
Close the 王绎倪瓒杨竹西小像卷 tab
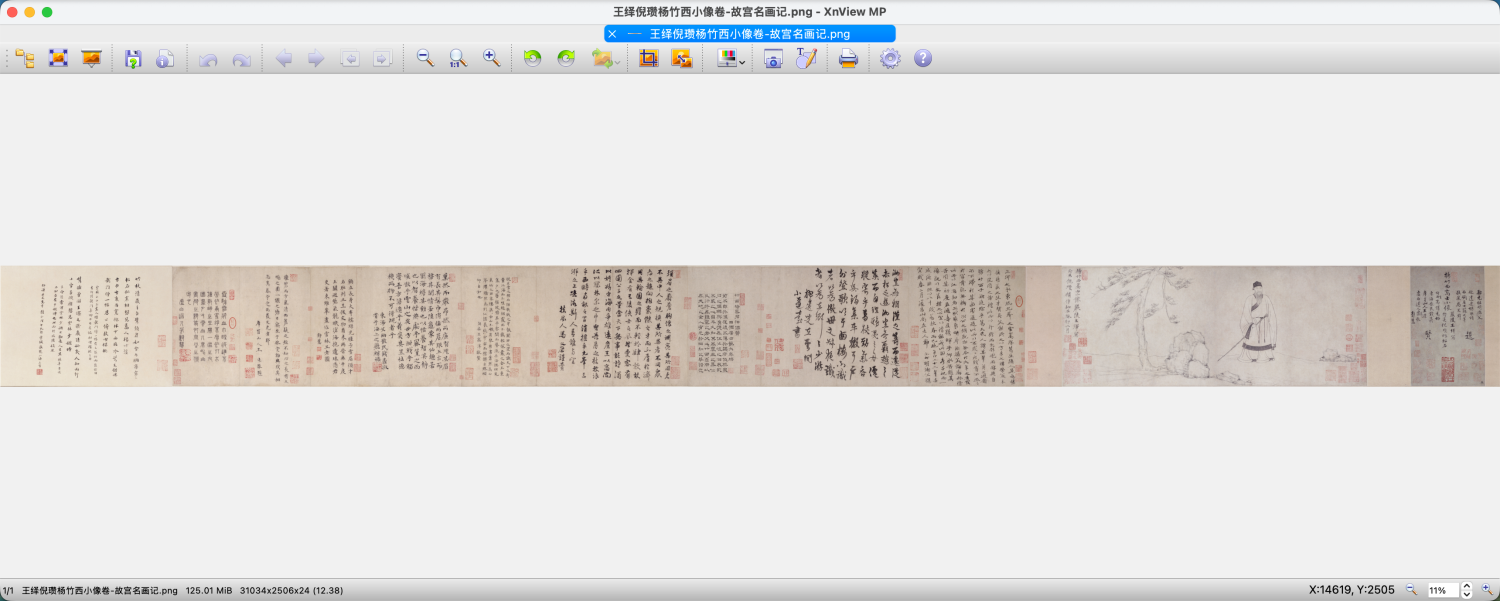pos(612,34)
